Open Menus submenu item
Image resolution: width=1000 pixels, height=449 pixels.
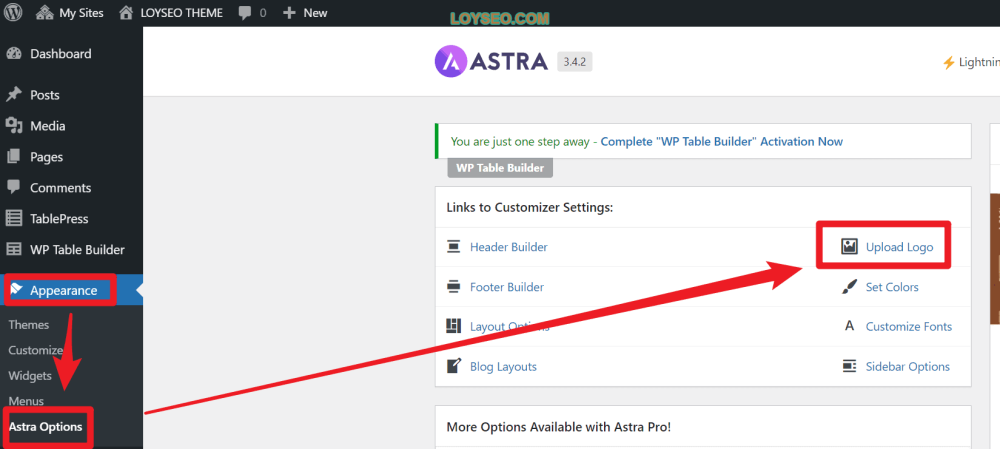point(26,401)
